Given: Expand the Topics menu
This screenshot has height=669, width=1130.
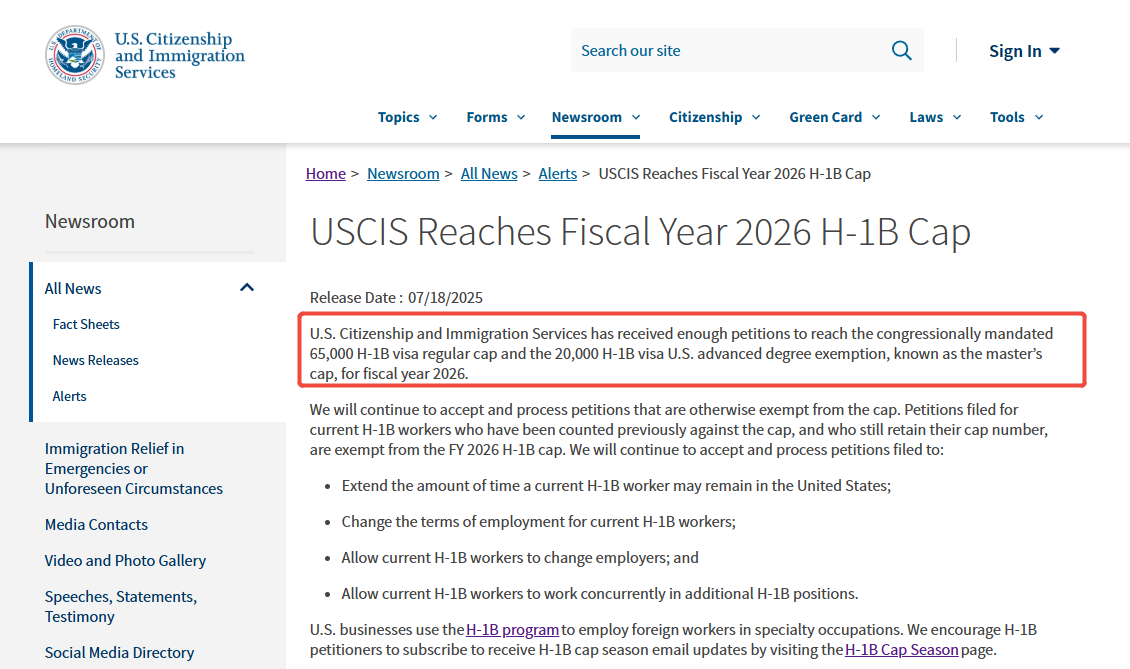Looking at the screenshot, I should tap(407, 118).
